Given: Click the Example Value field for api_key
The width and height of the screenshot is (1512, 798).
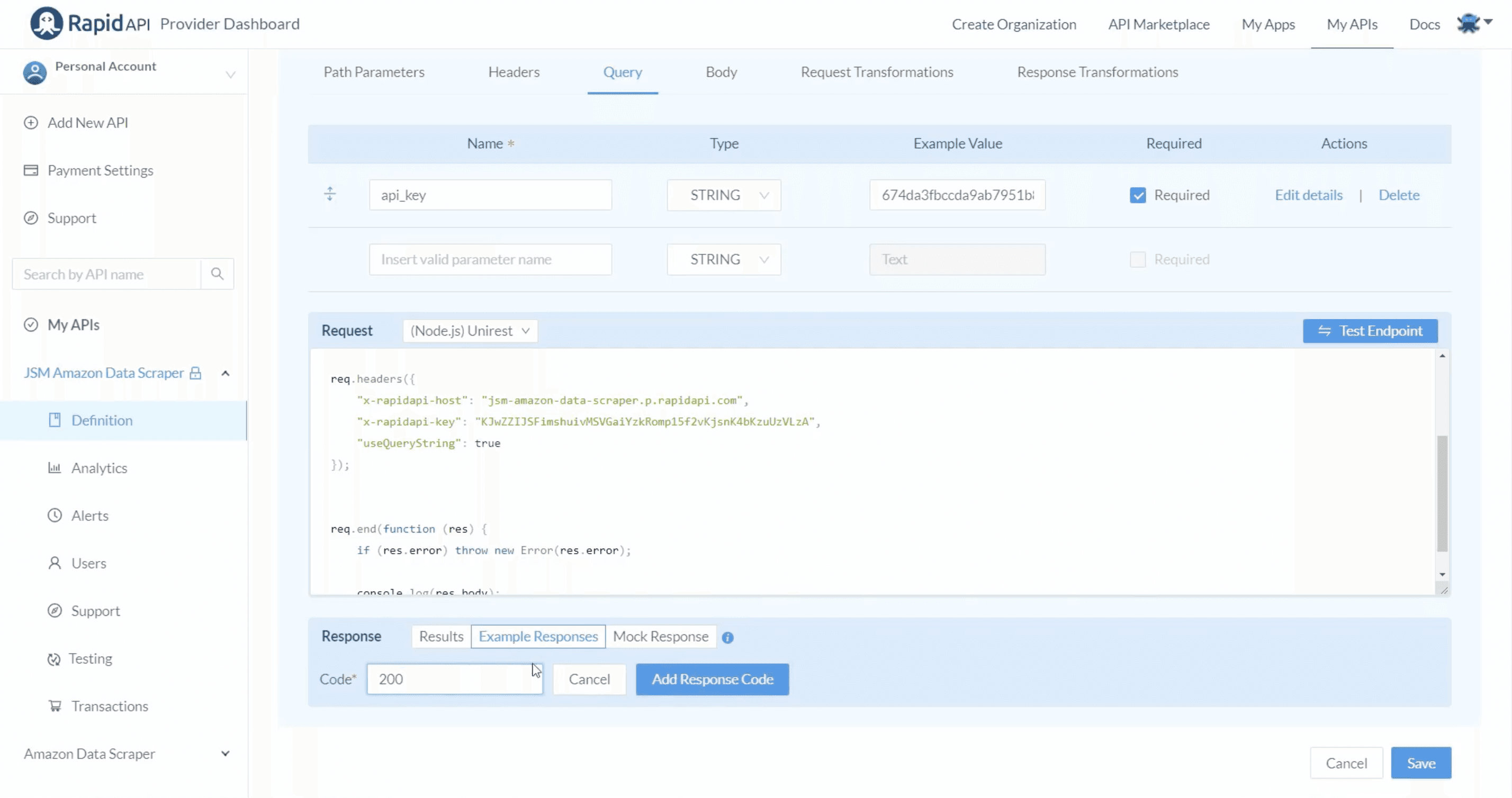Looking at the screenshot, I should point(957,195).
